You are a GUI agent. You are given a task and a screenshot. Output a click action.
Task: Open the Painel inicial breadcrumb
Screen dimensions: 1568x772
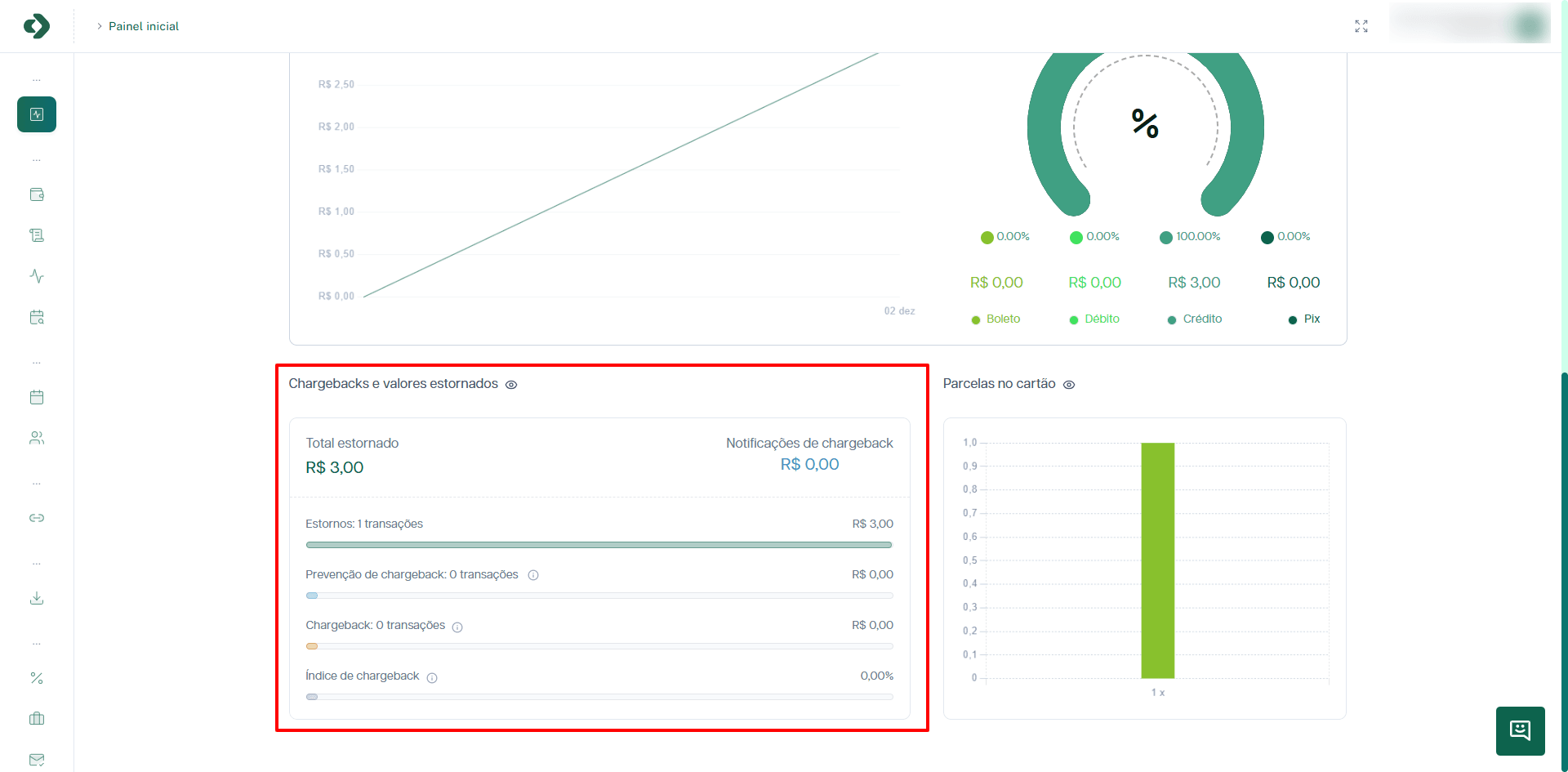[144, 26]
